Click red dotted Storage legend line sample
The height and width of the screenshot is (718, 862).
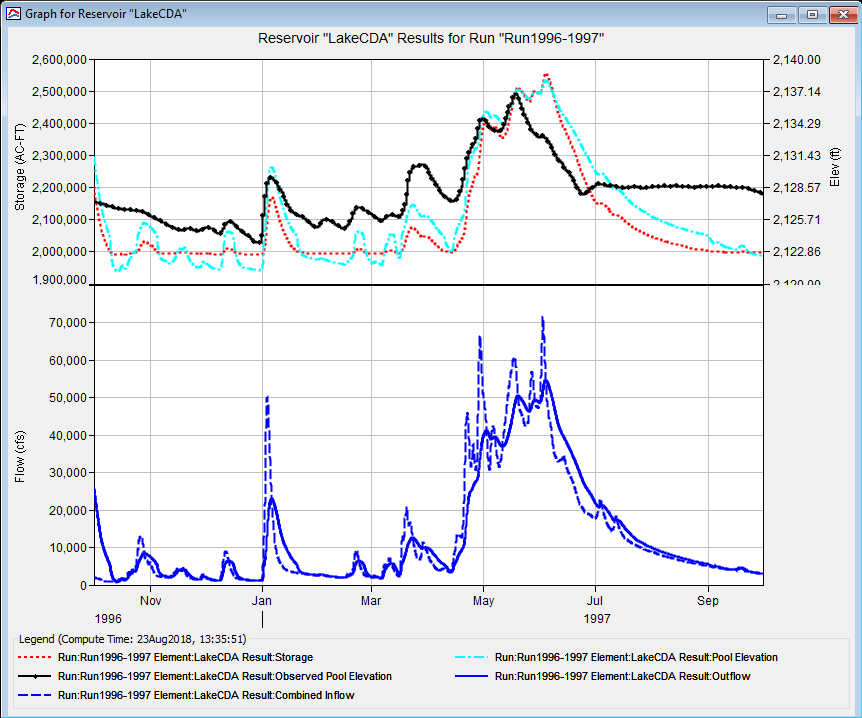[35, 658]
